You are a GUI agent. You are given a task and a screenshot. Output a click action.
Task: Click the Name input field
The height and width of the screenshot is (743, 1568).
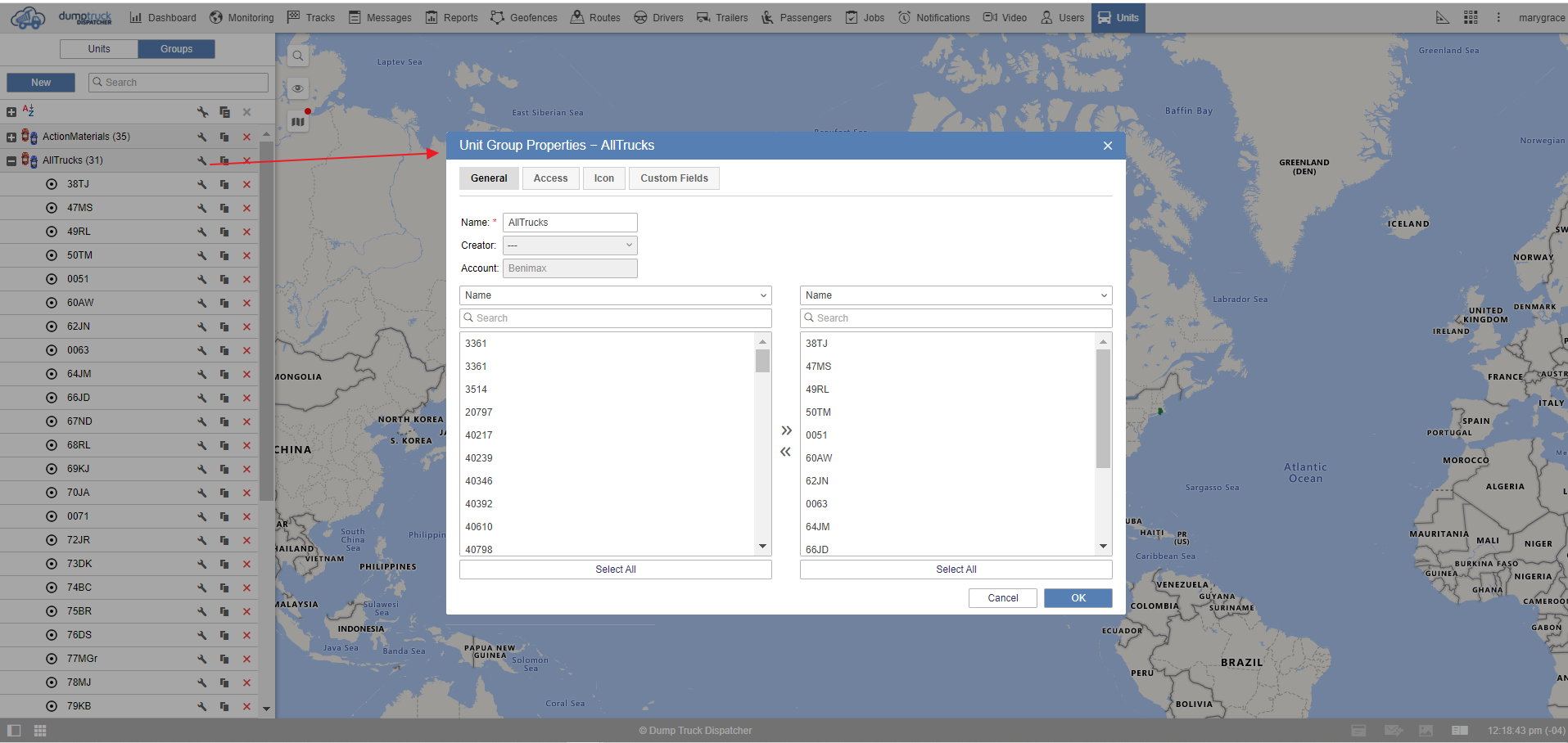point(570,223)
